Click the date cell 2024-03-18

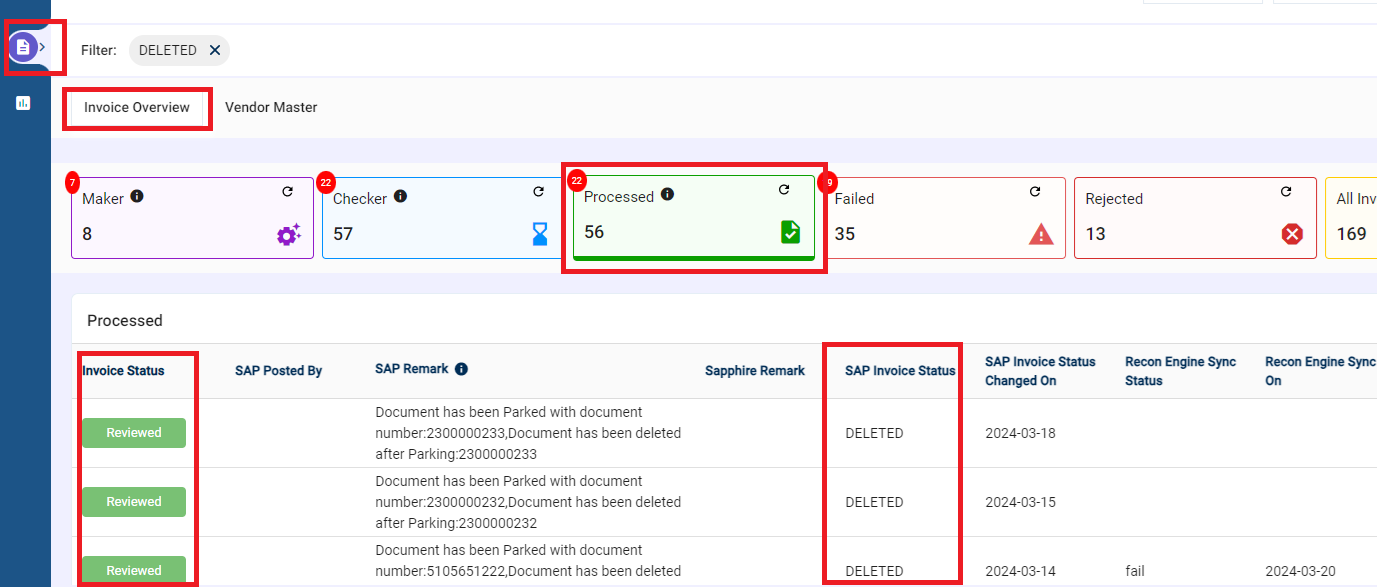pyautogui.click(x=1020, y=433)
